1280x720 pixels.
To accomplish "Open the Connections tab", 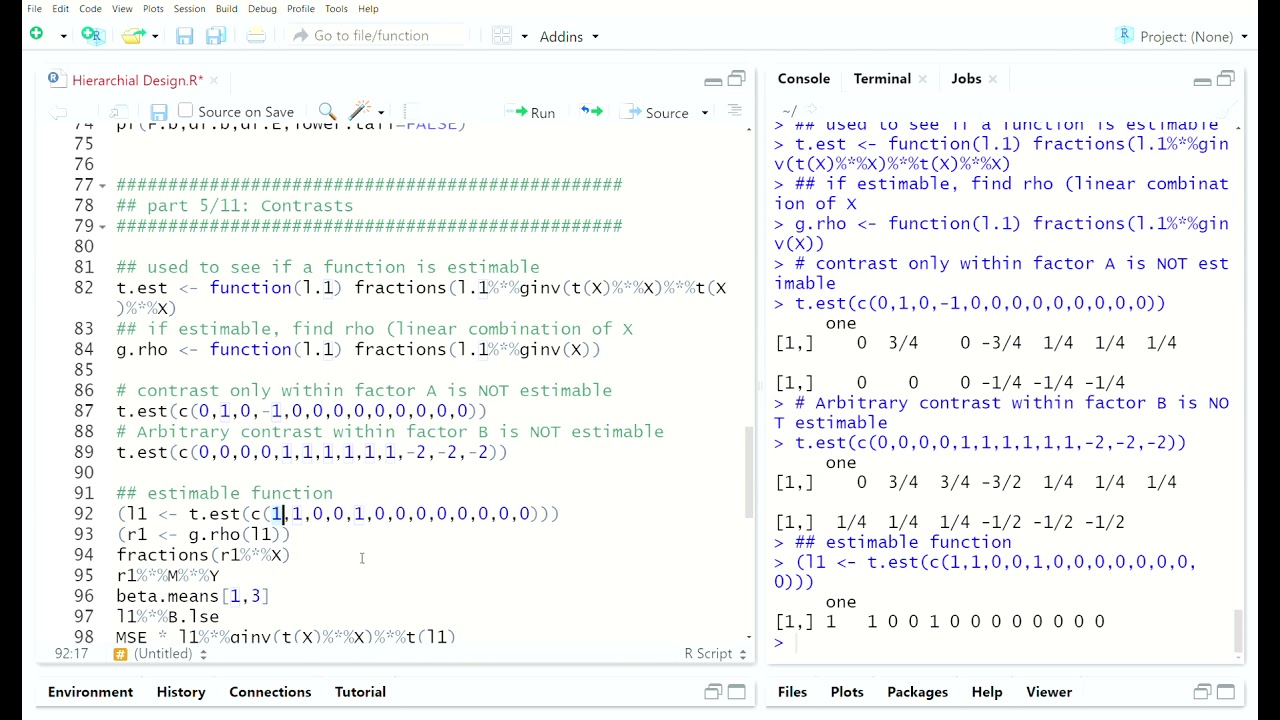I will click(x=270, y=692).
